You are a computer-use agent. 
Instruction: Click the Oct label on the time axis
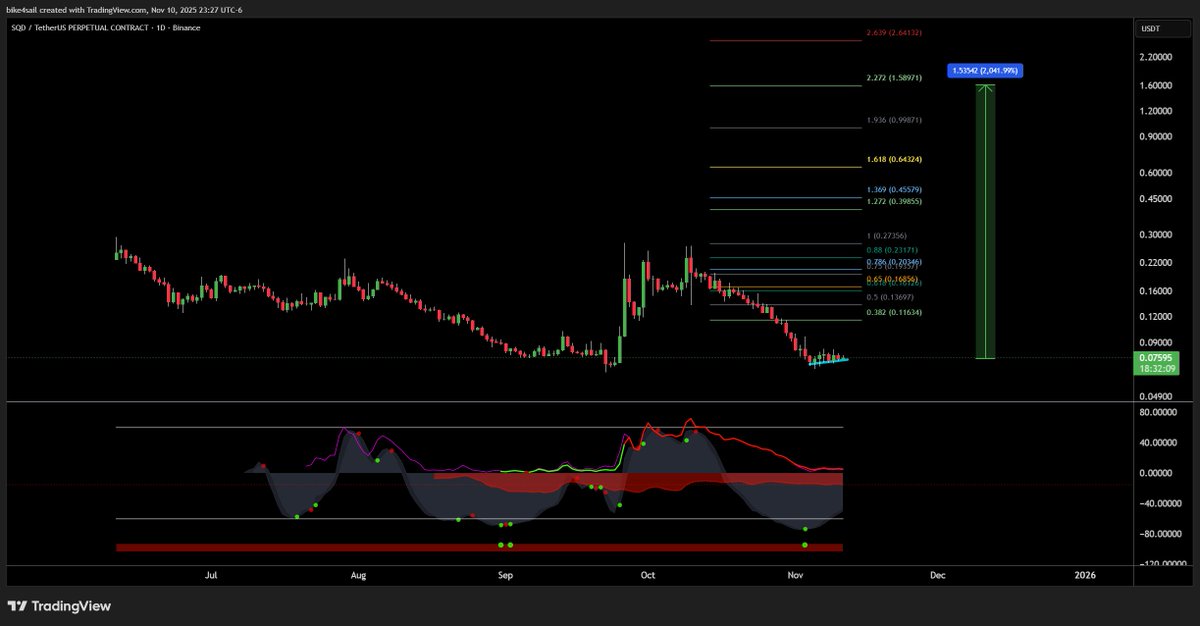coord(647,576)
